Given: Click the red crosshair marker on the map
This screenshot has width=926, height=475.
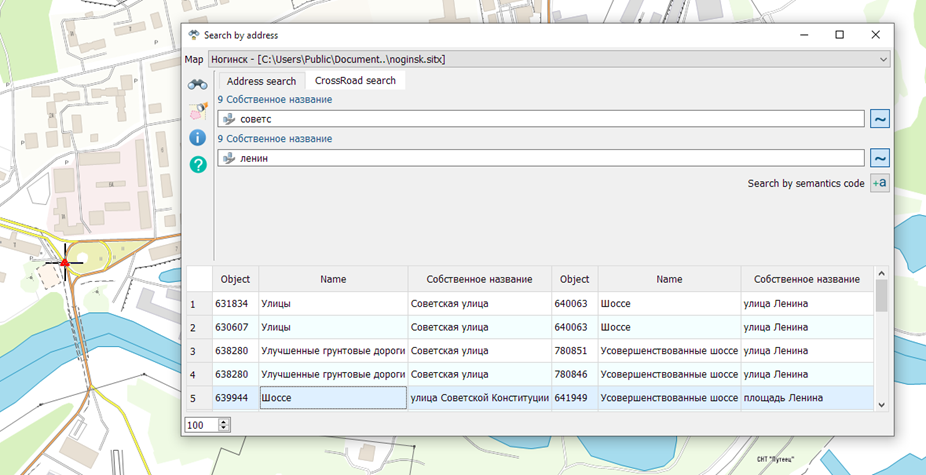Looking at the screenshot, I should (x=65, y=262).
